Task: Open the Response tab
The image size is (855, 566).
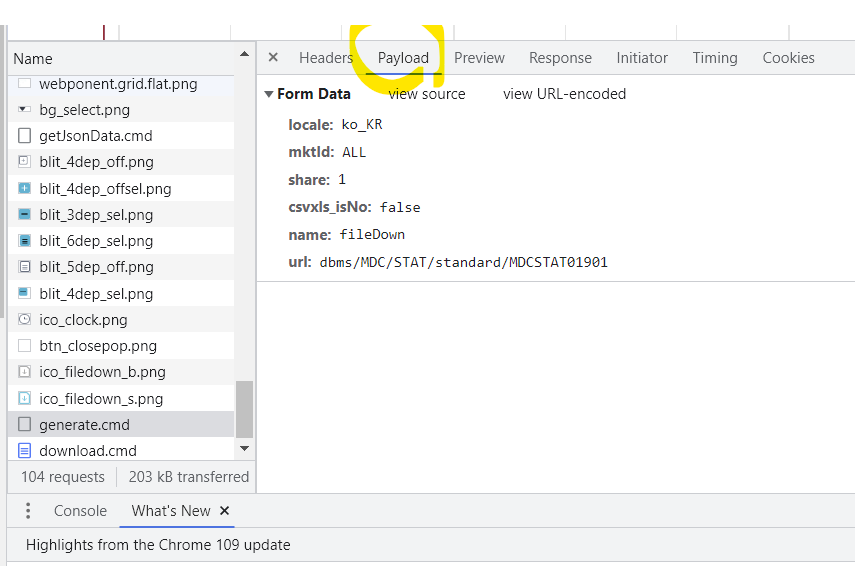Action: click(x=561, y=58)
